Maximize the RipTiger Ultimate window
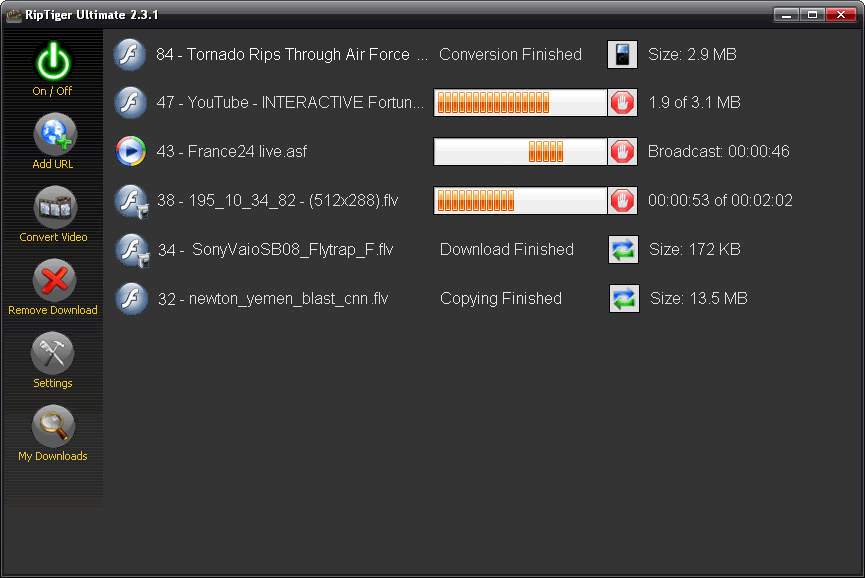865x578 pixels. [812, 15]
